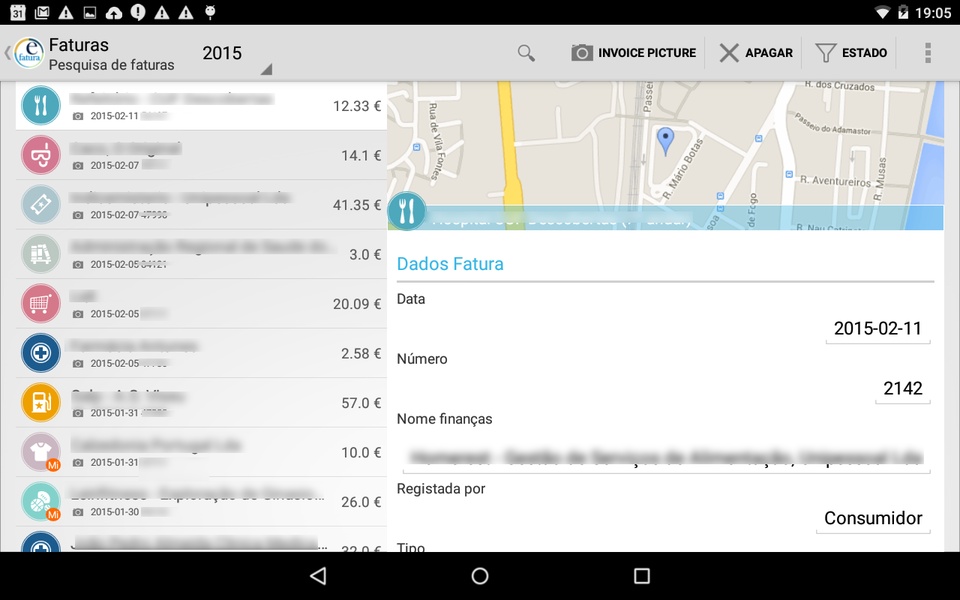
Task: Tap the R. Mário Botas map area
Action: 683,168
